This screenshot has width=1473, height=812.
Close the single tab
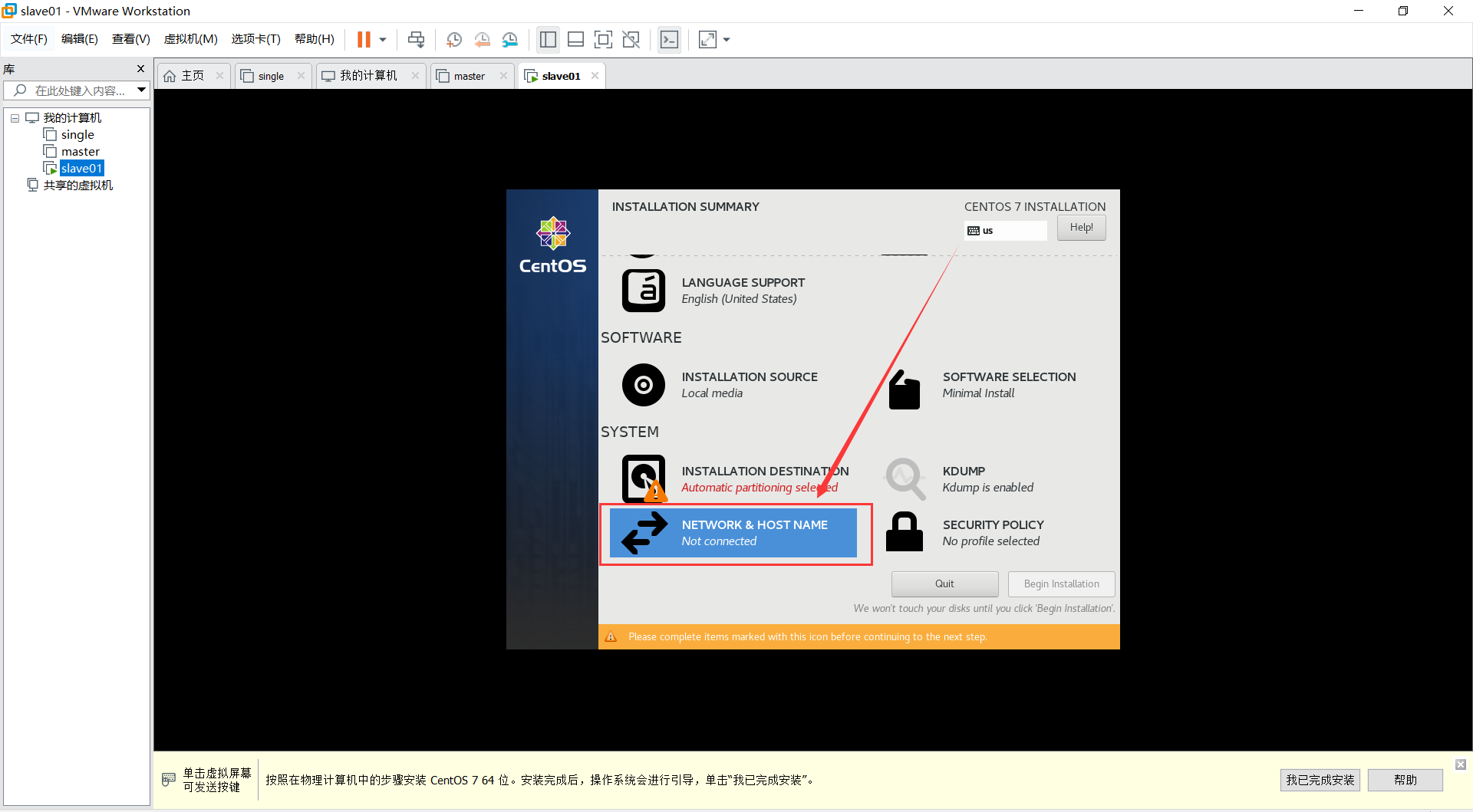click(x=301, y=76)
